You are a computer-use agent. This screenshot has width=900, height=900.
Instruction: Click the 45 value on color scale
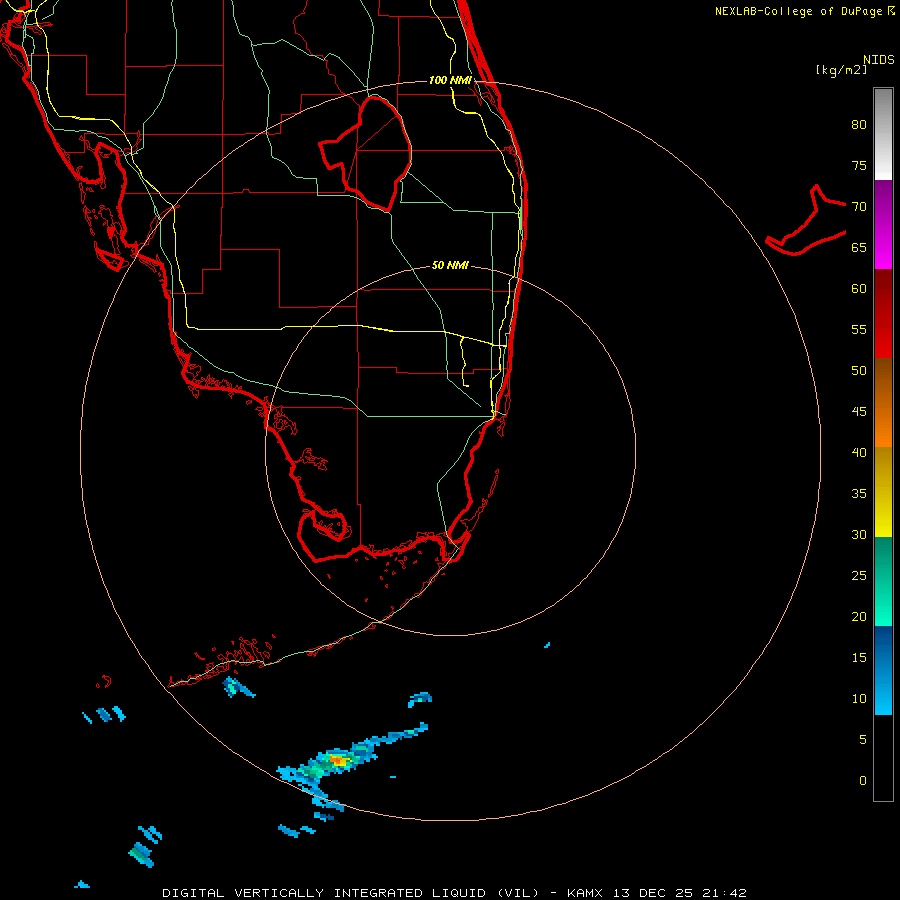[859, 412]
